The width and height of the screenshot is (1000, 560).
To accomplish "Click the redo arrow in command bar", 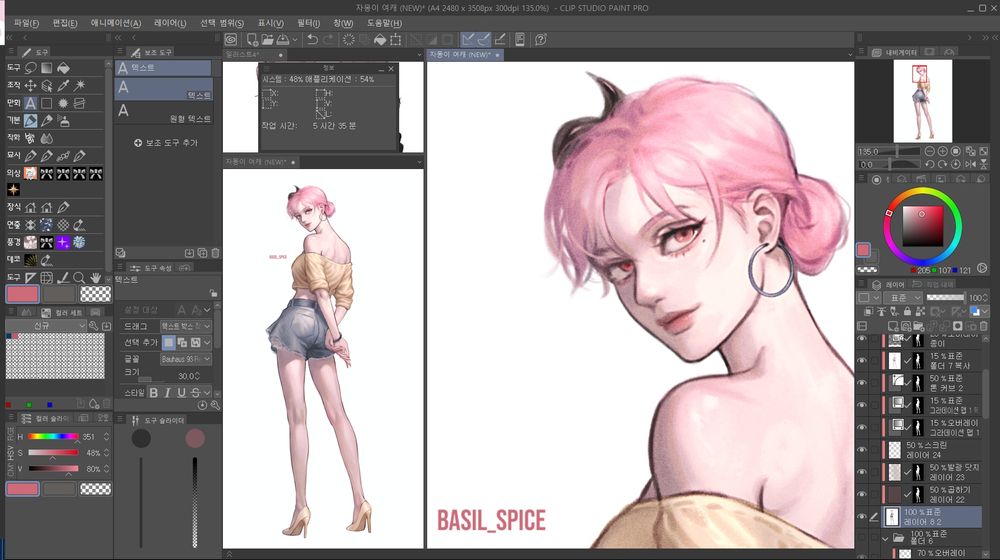I will 328,40.
